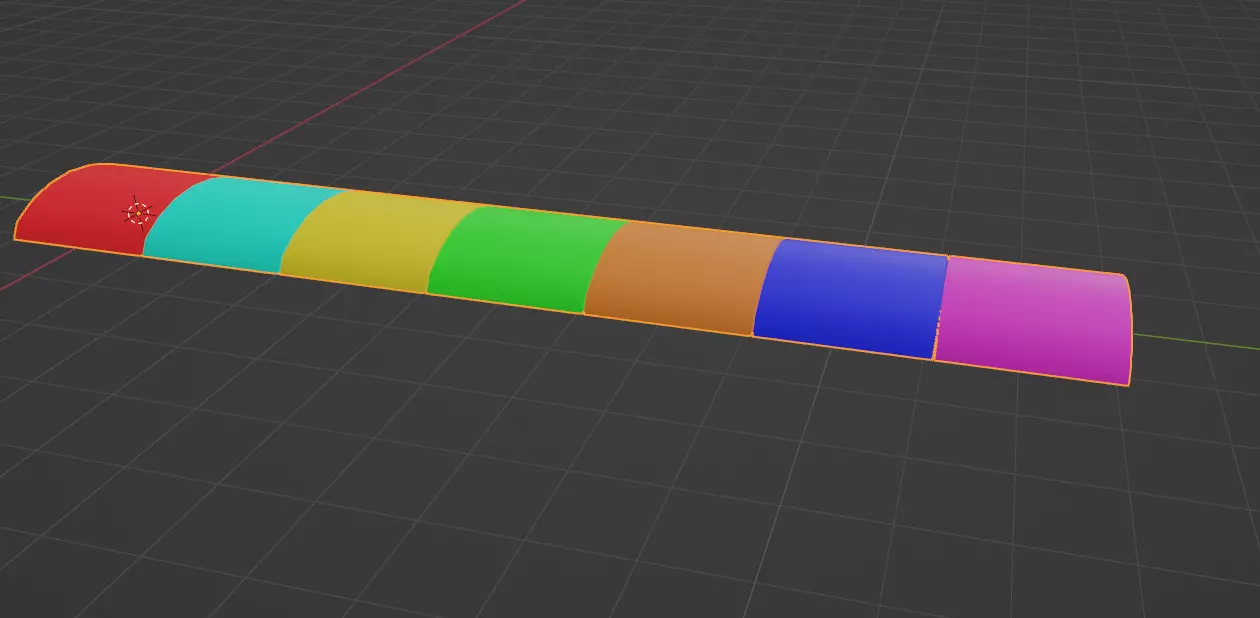Select the green segment of the mesh
The width and height of the screenshot is (1260, 618).
pyautogui.click(x=525, y=260)
